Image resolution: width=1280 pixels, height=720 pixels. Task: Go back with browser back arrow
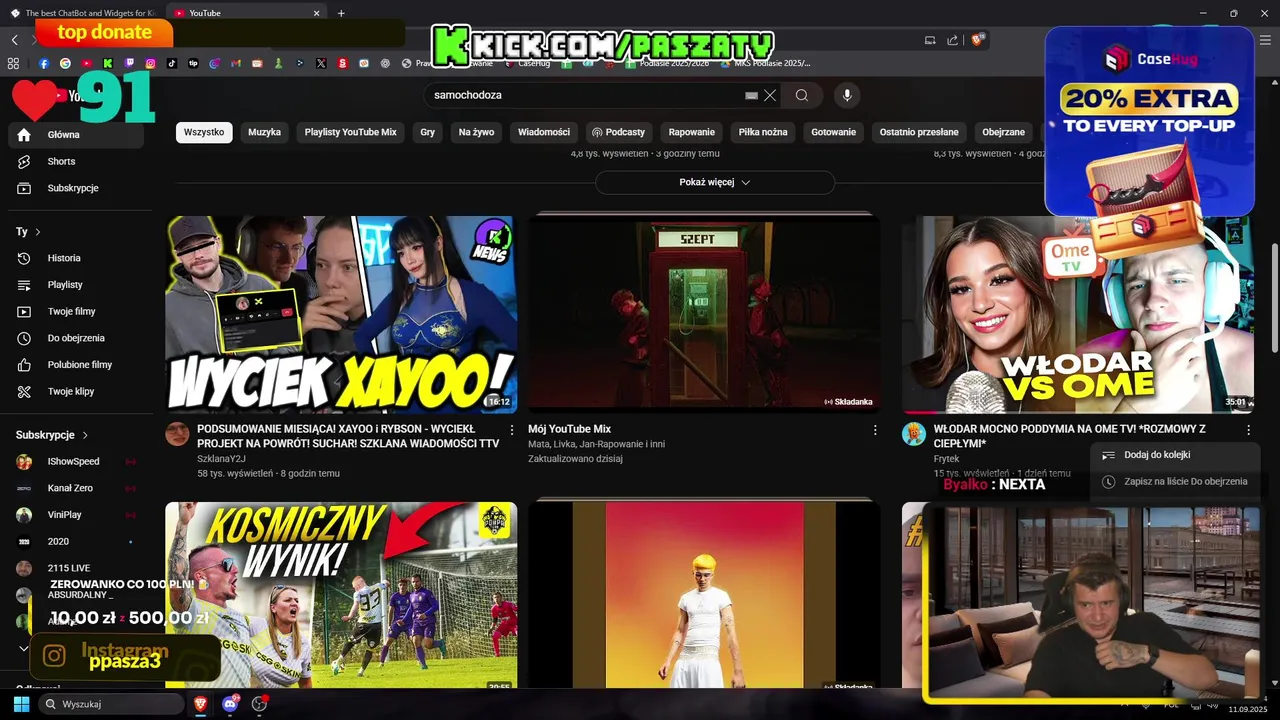click(14, 40)
